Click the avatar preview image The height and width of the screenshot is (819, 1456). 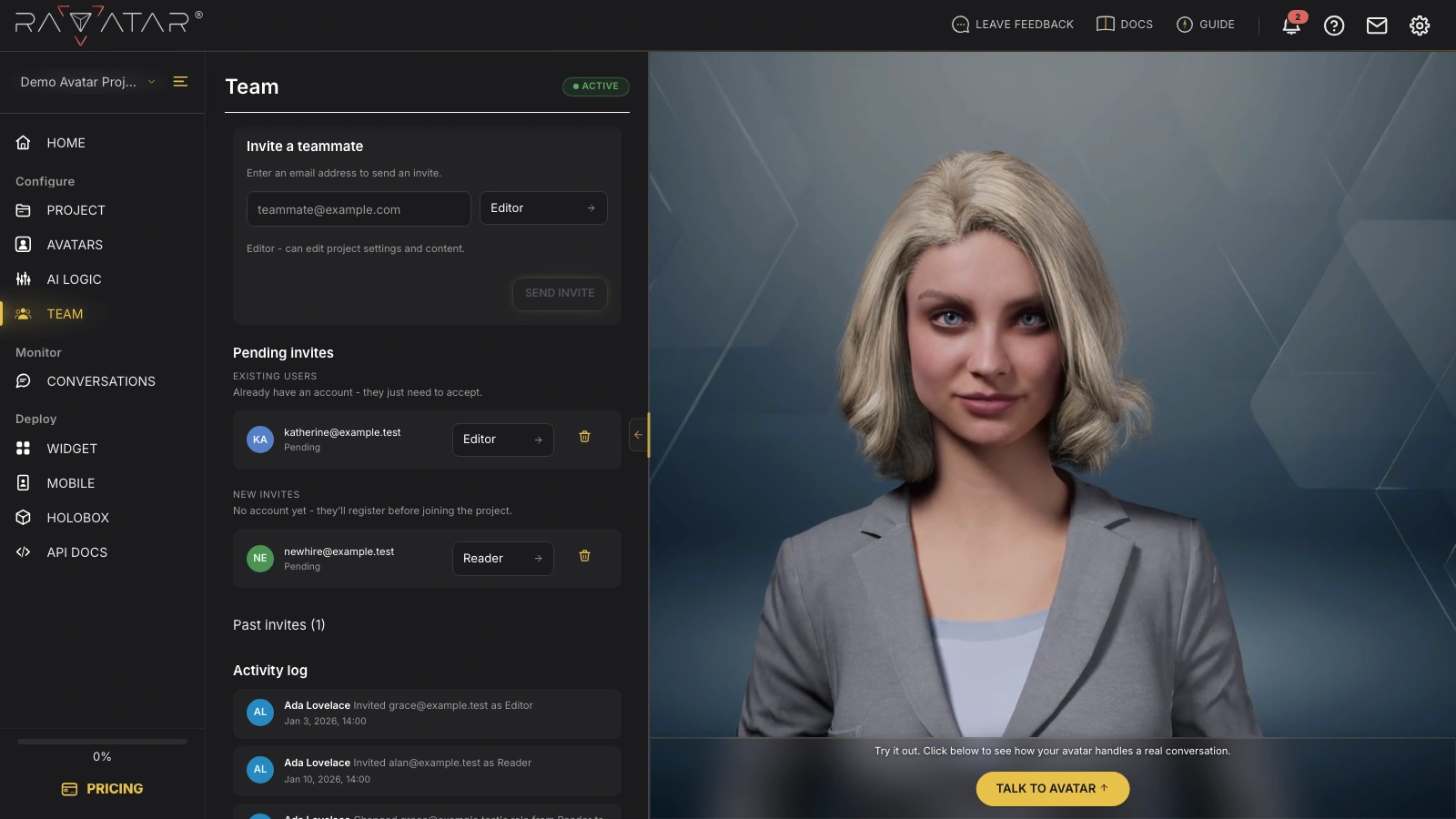pos(1052,394)
